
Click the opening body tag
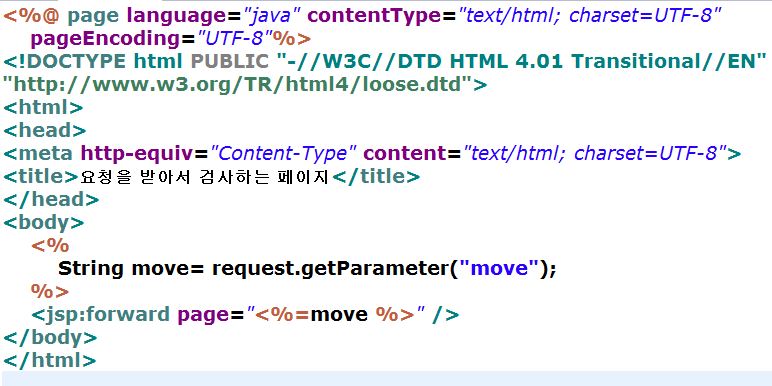[44, 223]
